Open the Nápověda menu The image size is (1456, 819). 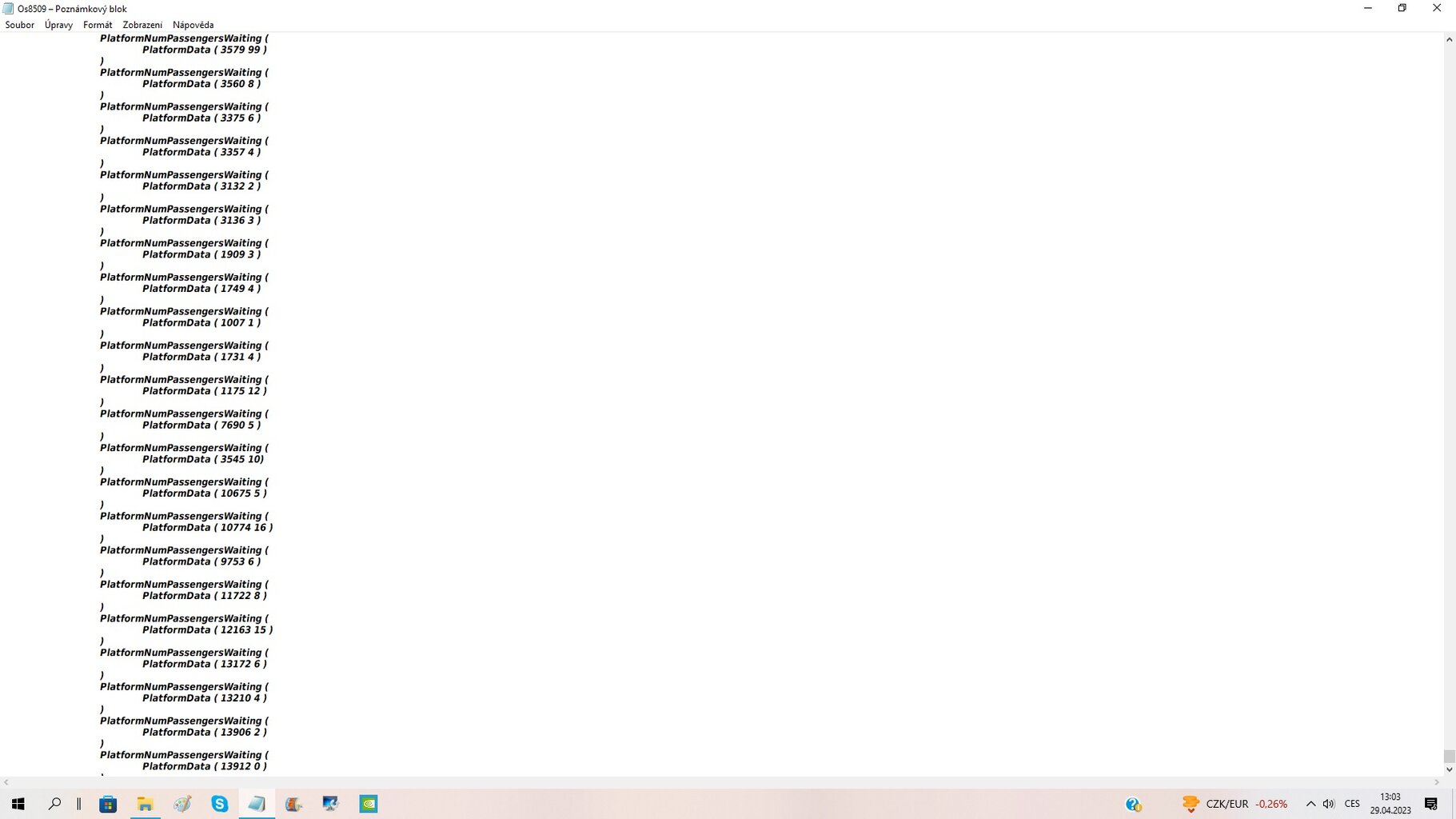point(193,25)
